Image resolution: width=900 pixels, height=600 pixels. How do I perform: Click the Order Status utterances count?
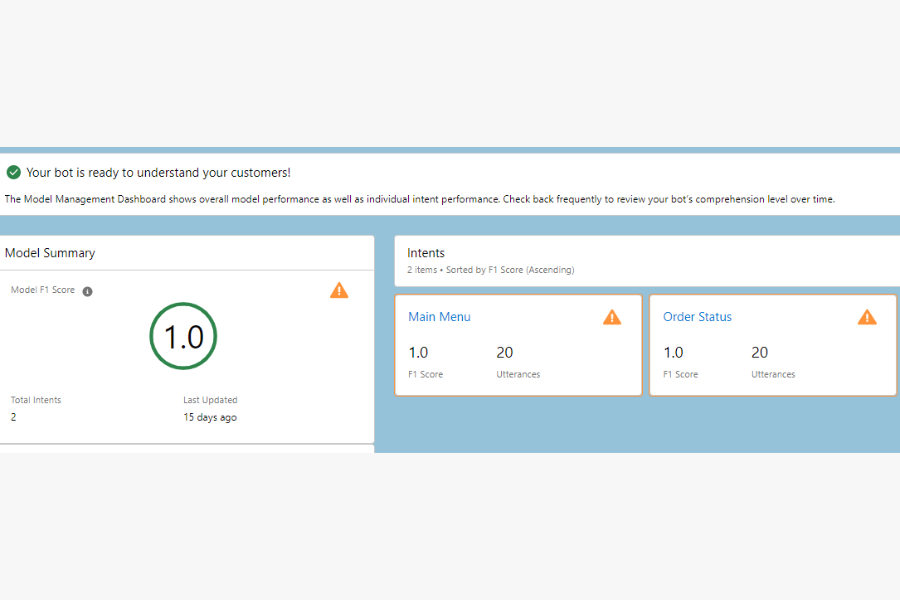[760, 352]
